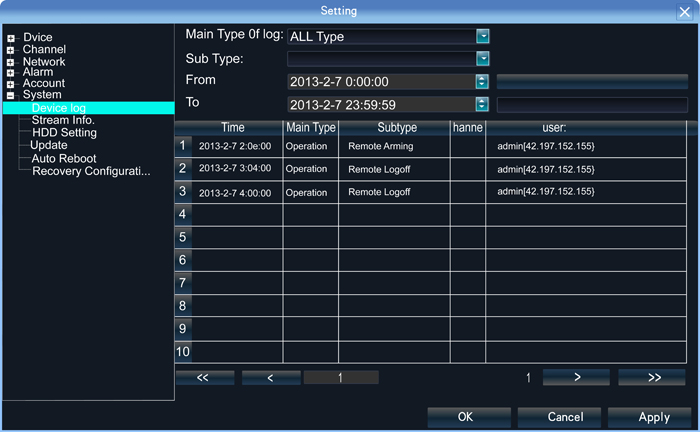
Task: Expand the Channel tree node
Action: pos(11,50)
